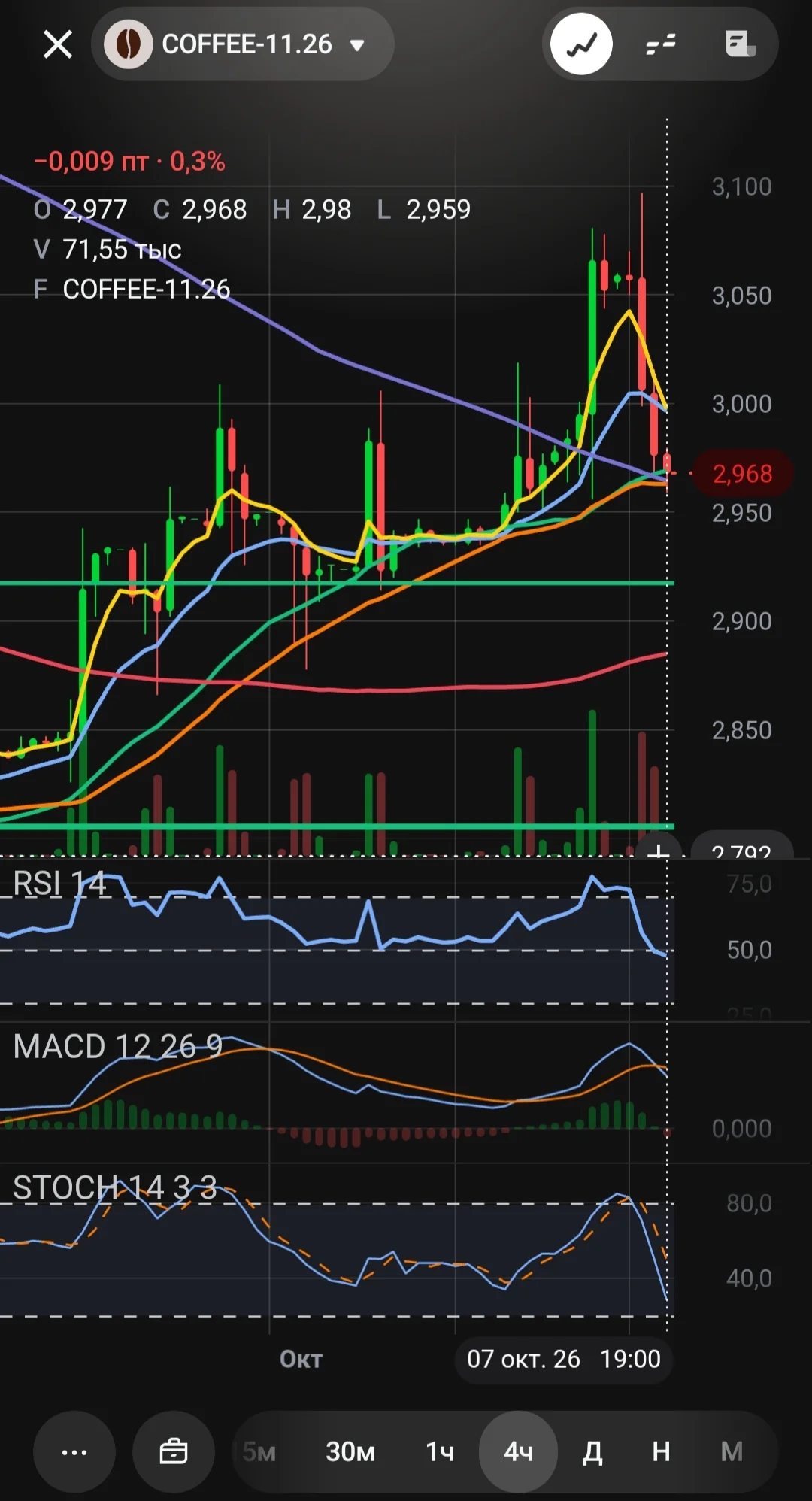Tap the F COFFEE-11.26 futures label
The height and width of the screenshot is (1501, 812).
[x=132, y=290]
